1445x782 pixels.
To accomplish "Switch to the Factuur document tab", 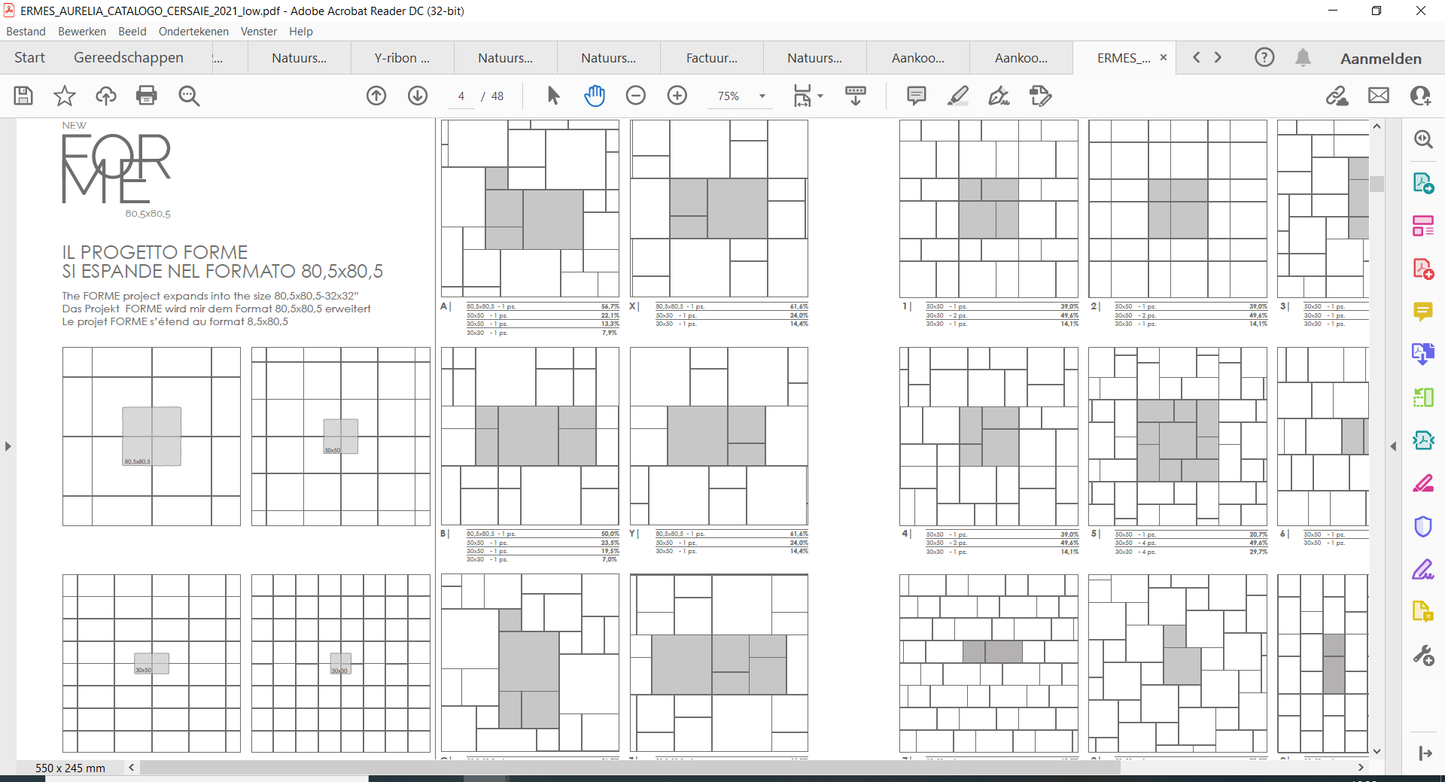I will (x=712, y=58).
